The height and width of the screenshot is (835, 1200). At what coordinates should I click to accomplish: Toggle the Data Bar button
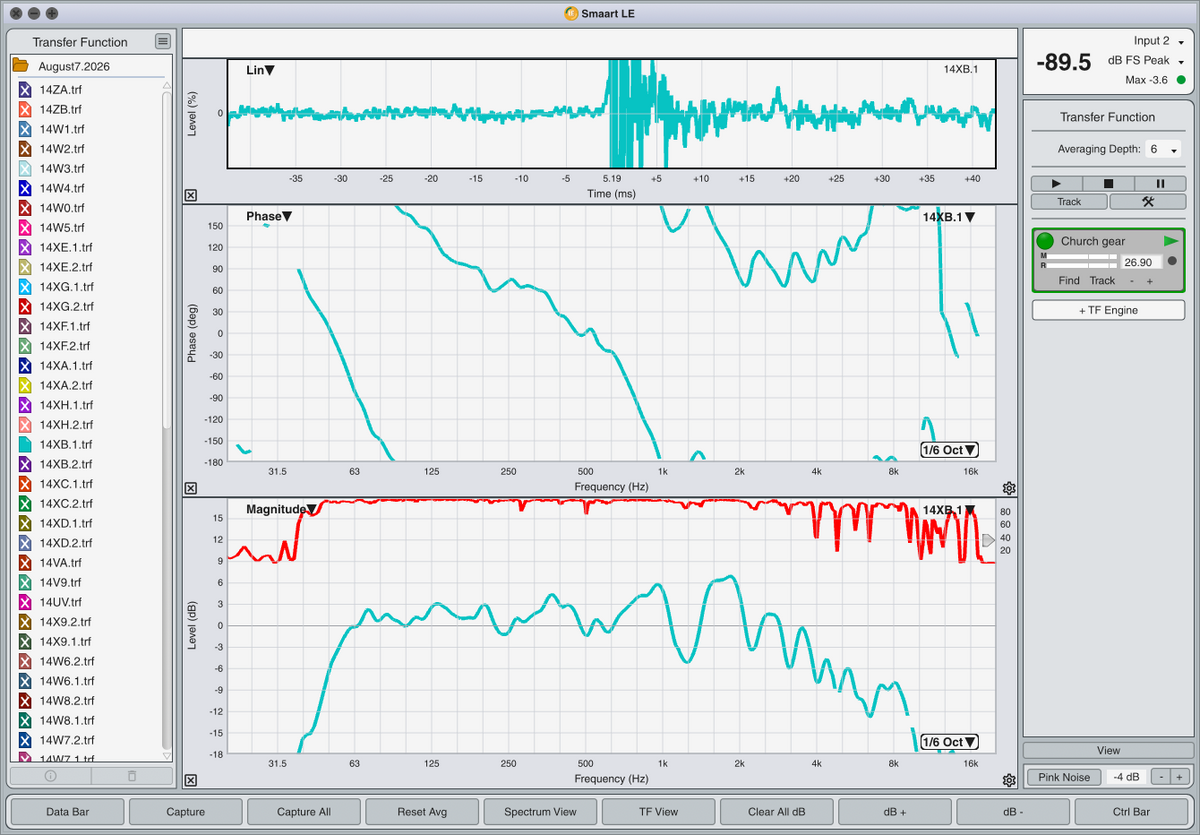pyautogui.click(x=68, y=811)
